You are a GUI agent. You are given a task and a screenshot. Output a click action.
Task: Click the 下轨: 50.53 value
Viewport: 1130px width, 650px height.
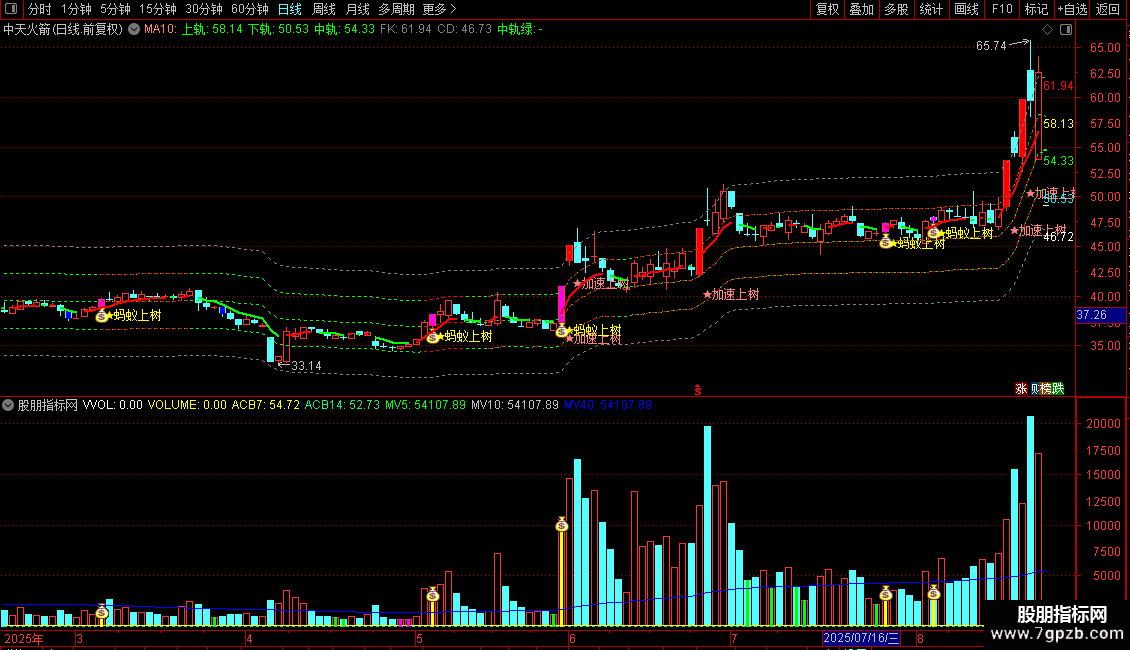(278, 30)
